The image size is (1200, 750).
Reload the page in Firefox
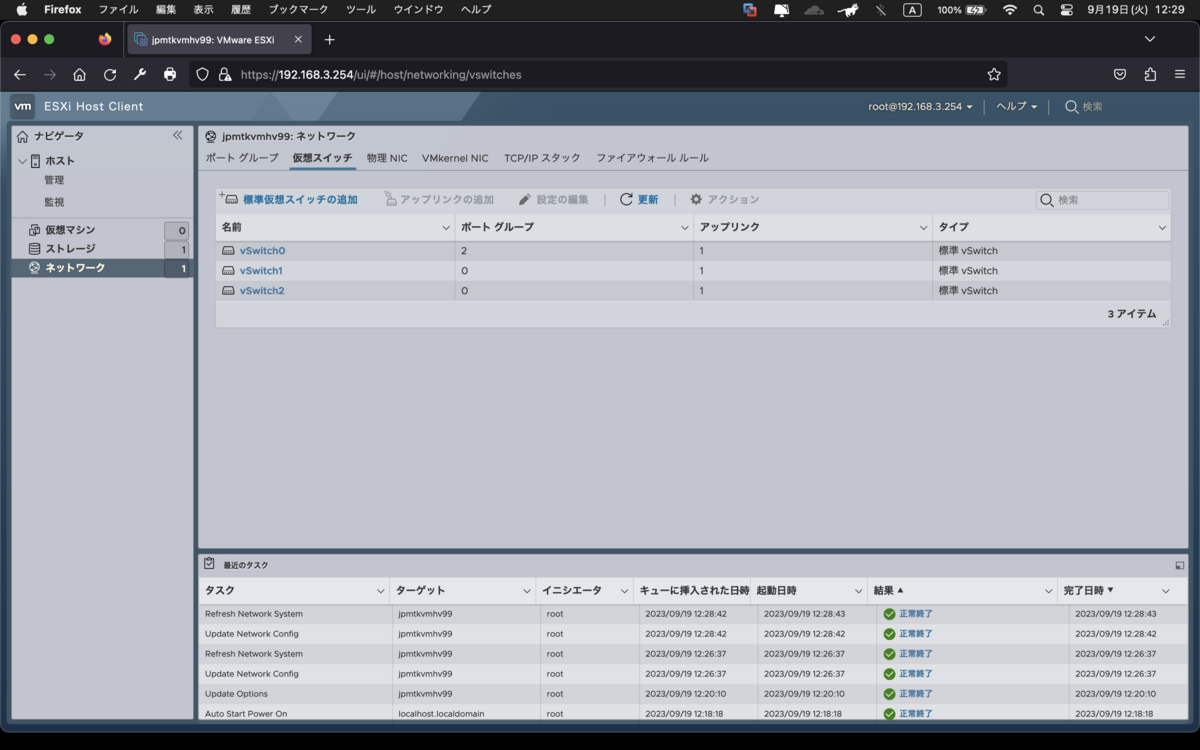(110, 75)
